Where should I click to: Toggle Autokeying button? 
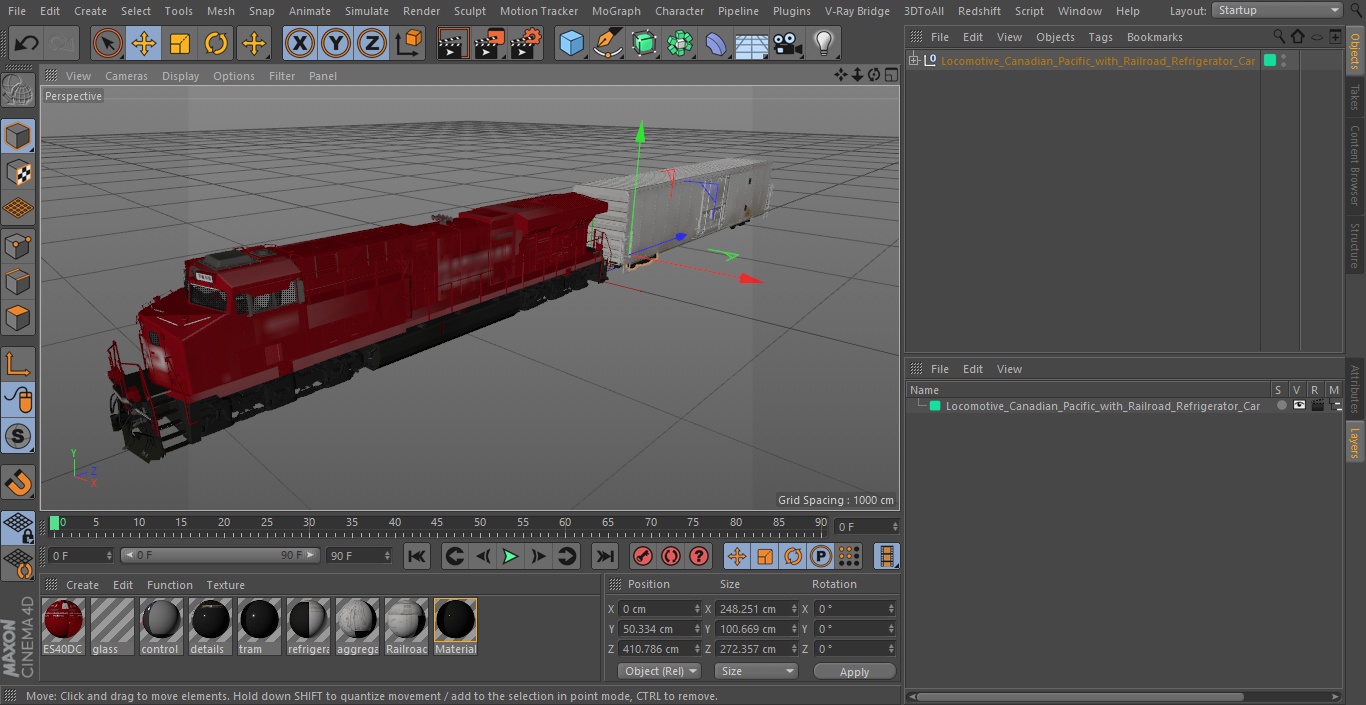pos(671,556)
